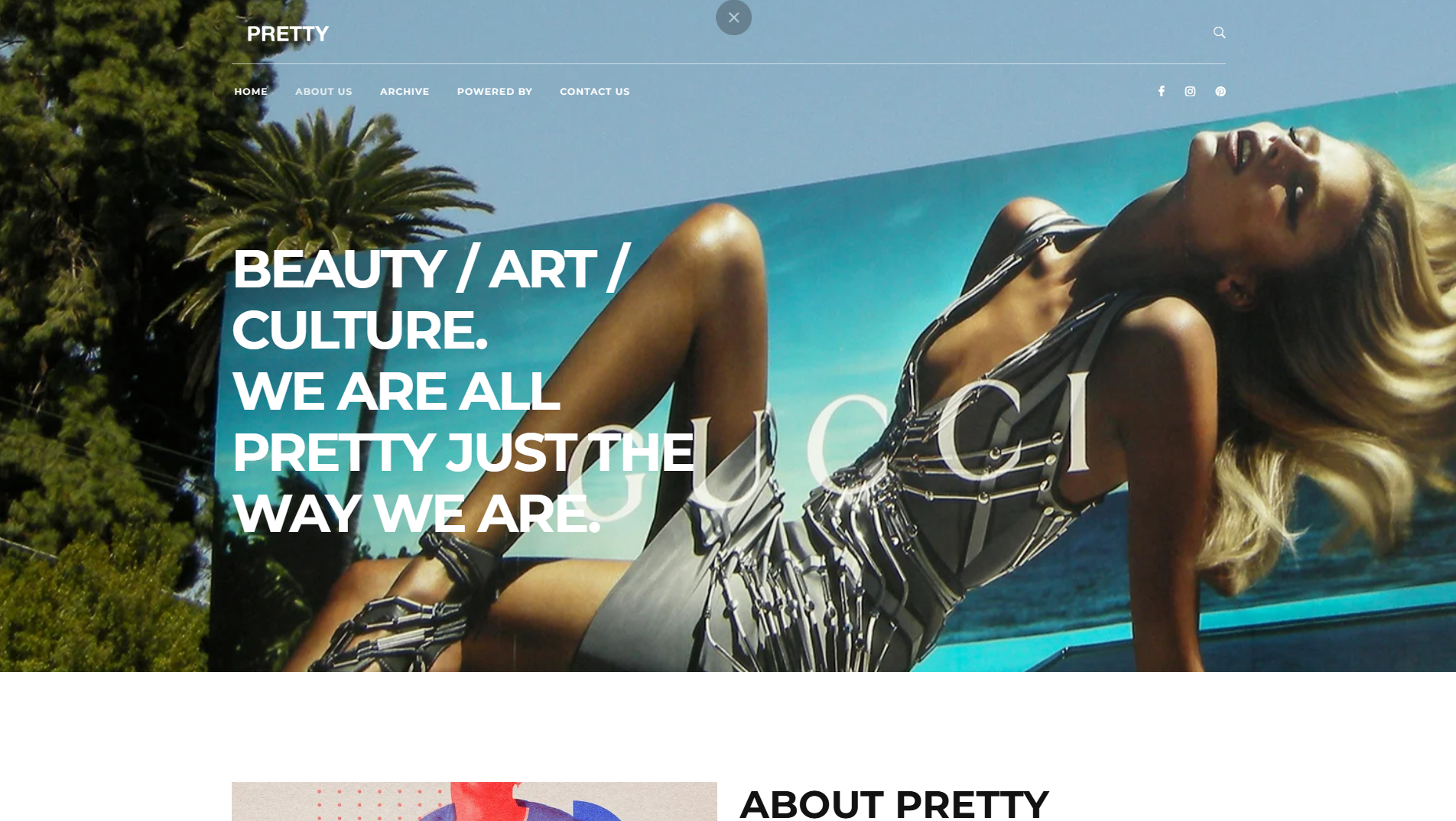Click the hero headline Beauty / Art / Culture
1456x821 pixels.
coord(431,299)
